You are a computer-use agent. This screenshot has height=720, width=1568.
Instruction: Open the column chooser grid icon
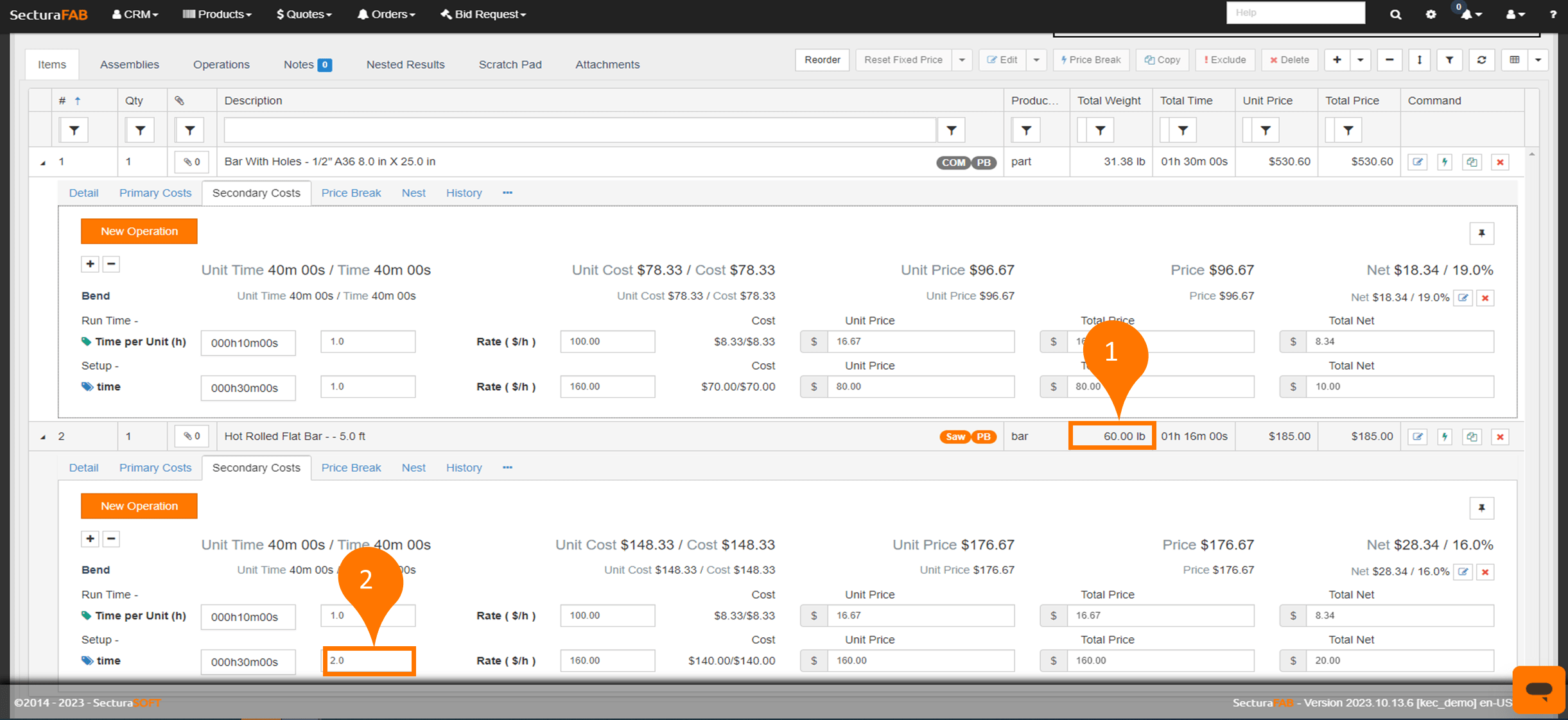coord(1514,60)
